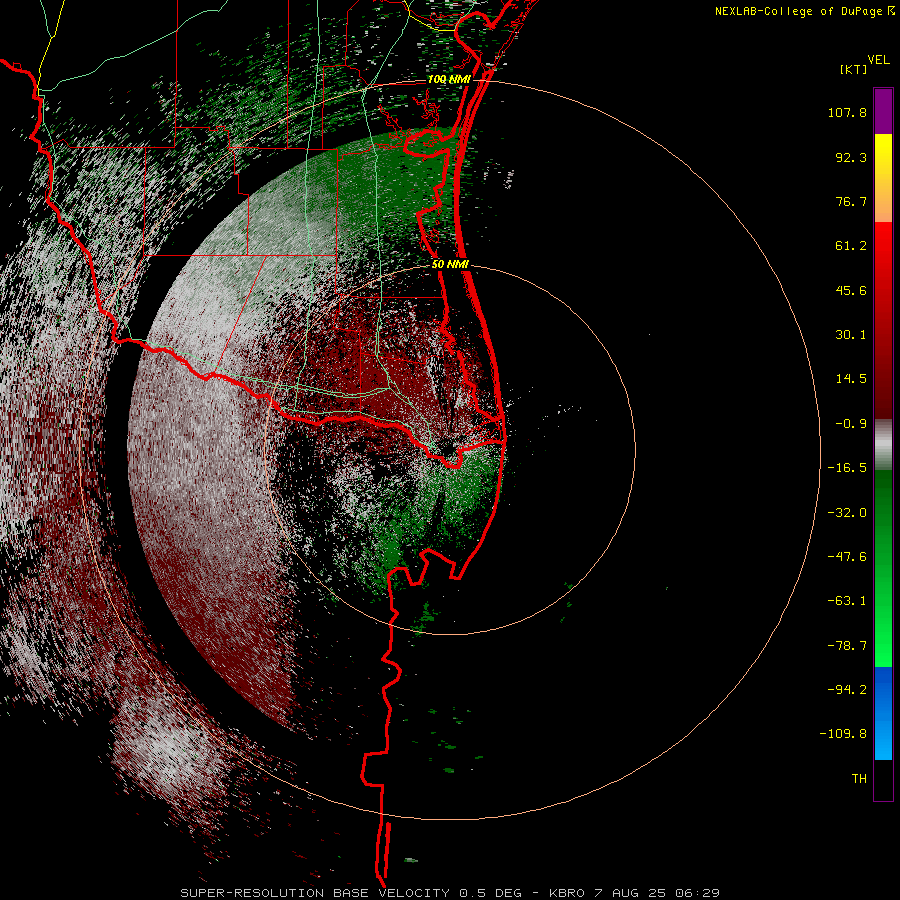
Task: Select the -47.6 scale value
Action: click(847, 557)
